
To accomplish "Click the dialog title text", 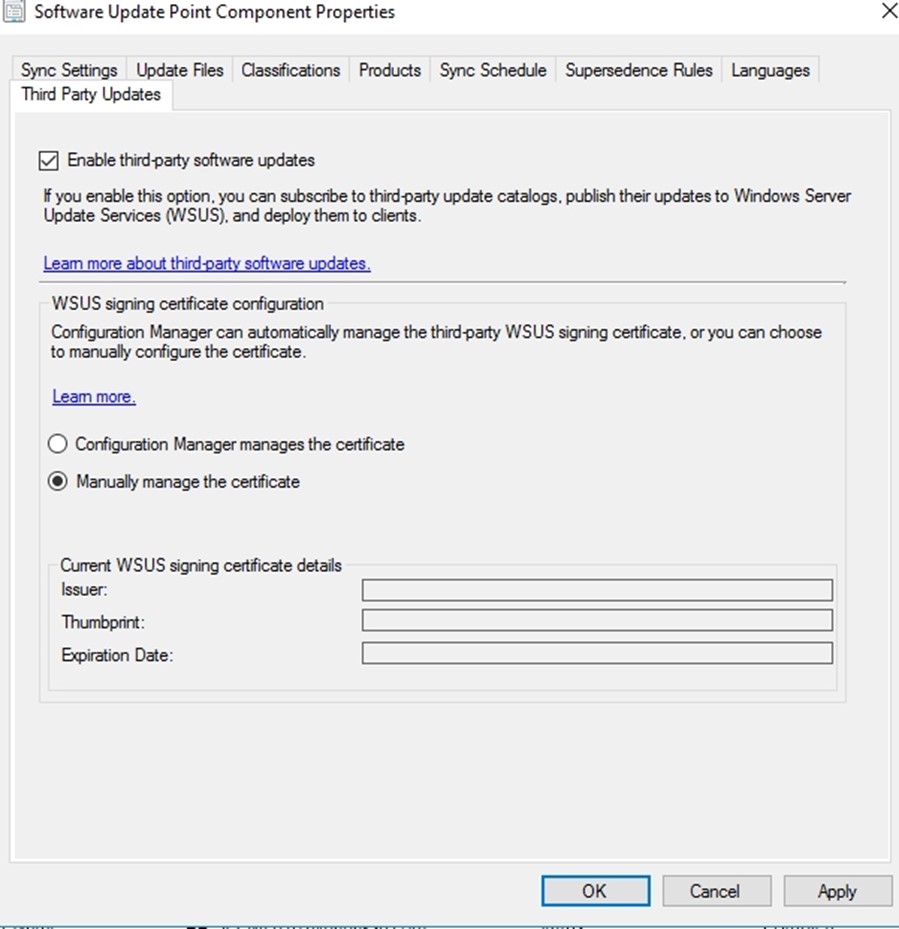I will point(215,12).
